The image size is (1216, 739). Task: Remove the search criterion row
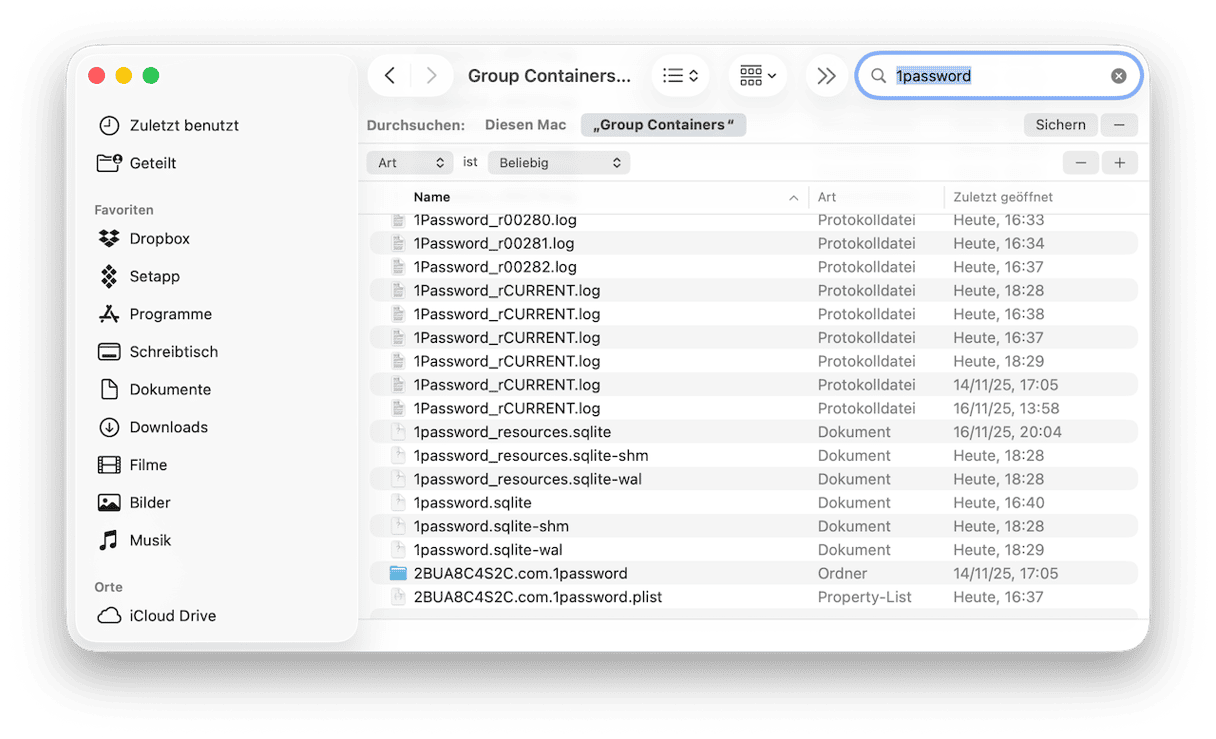pyautogui.click(x=1080, y=163)
